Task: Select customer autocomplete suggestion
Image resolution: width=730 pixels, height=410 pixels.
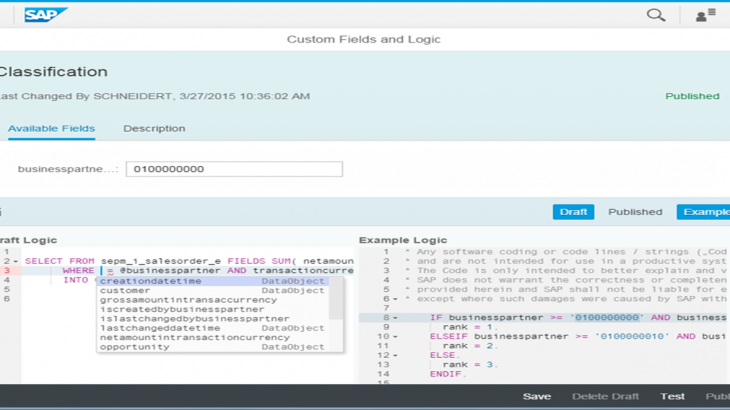Action: pyautogui.click(x=213, y=290)
